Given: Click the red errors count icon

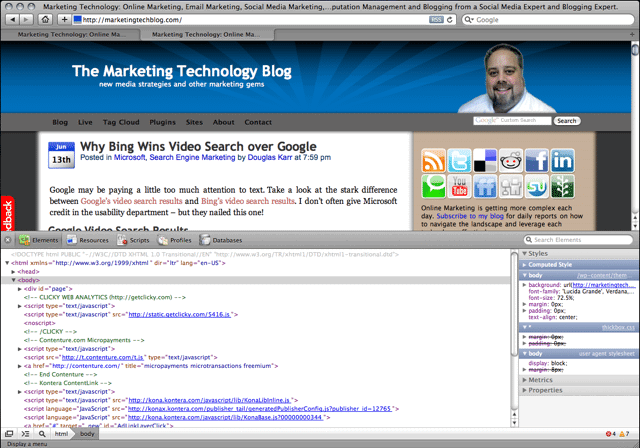Looking at the screenshot, I should pos(610,434).
